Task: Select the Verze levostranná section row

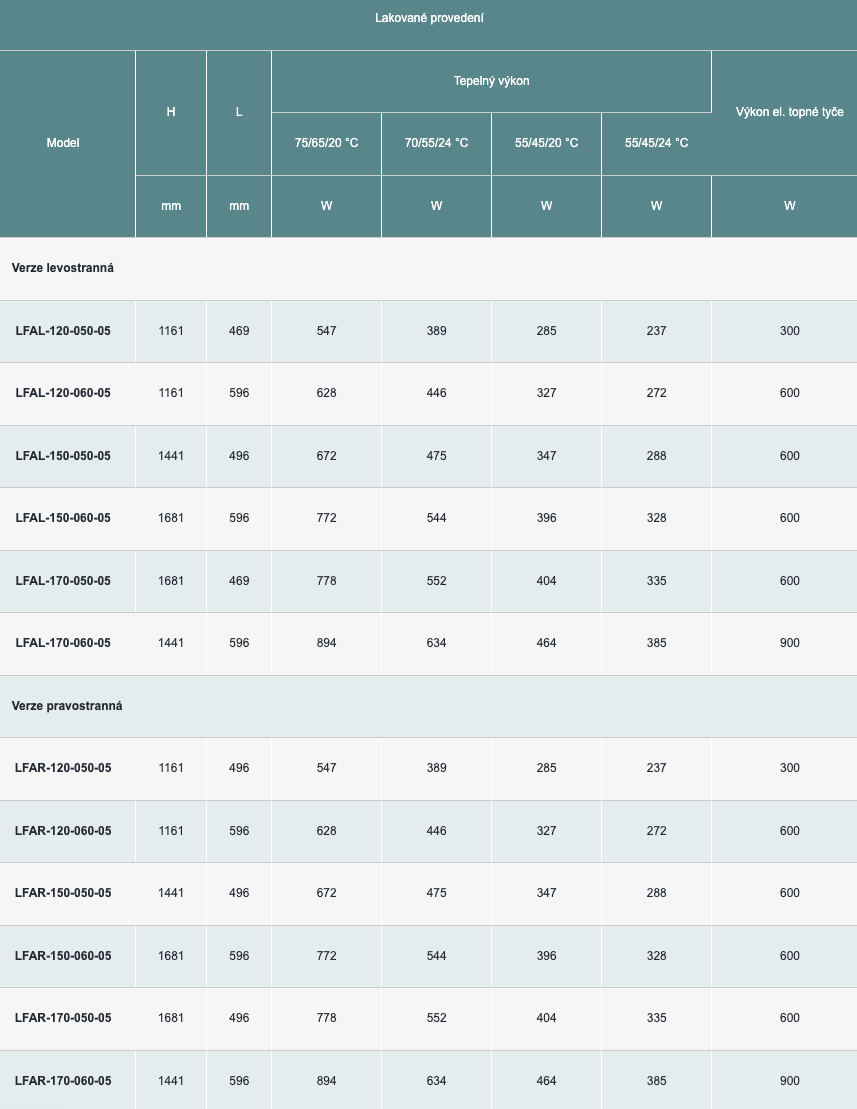Action: pos(63,268)
